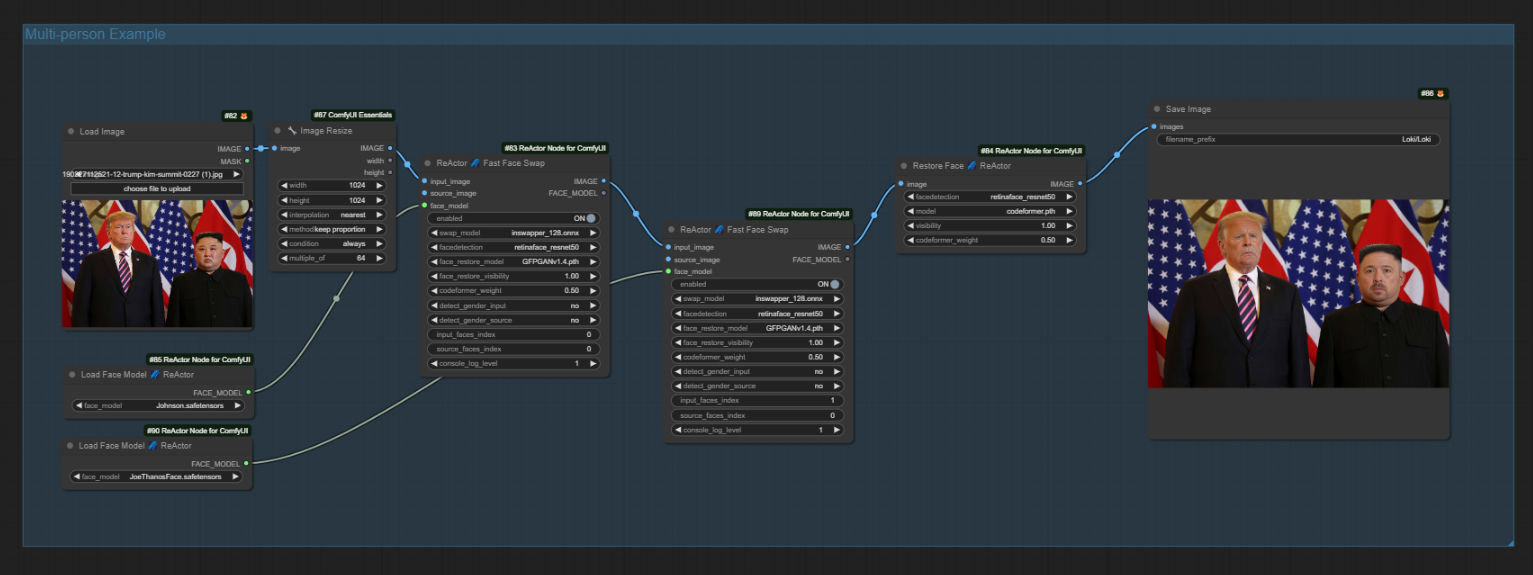Collapse node #89 Fast Face Swap via its title dot
Viewport: 1533px width, 575px height.
[671, 229]
